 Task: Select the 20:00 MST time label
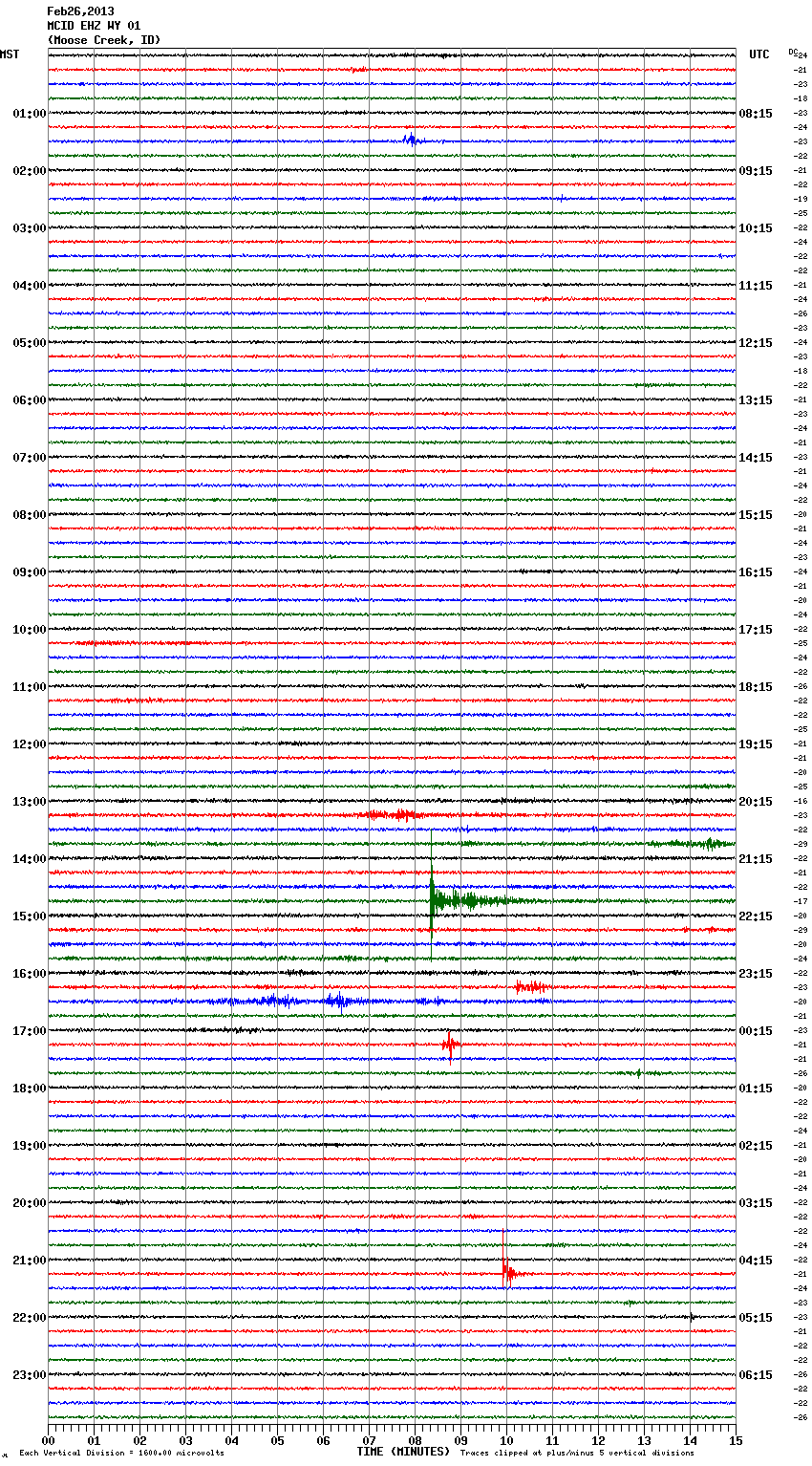point(30,1203)
